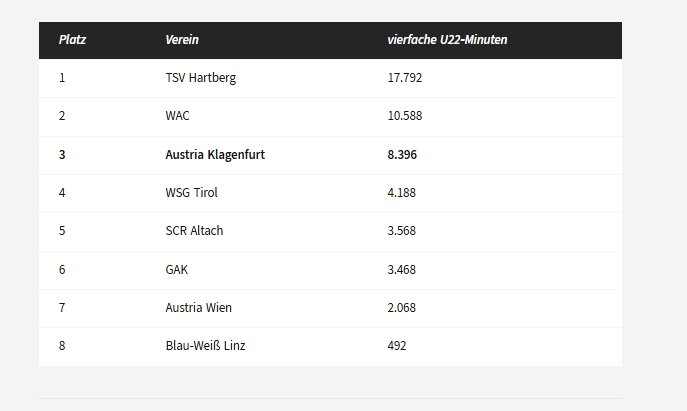
Task: Select the GAK club name
Action: (176, 270)
